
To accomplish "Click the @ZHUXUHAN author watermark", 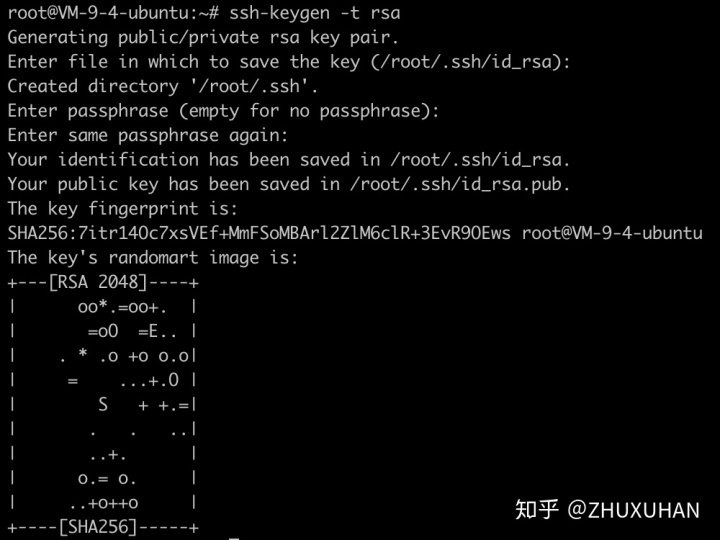I will (x=634, y=510).
